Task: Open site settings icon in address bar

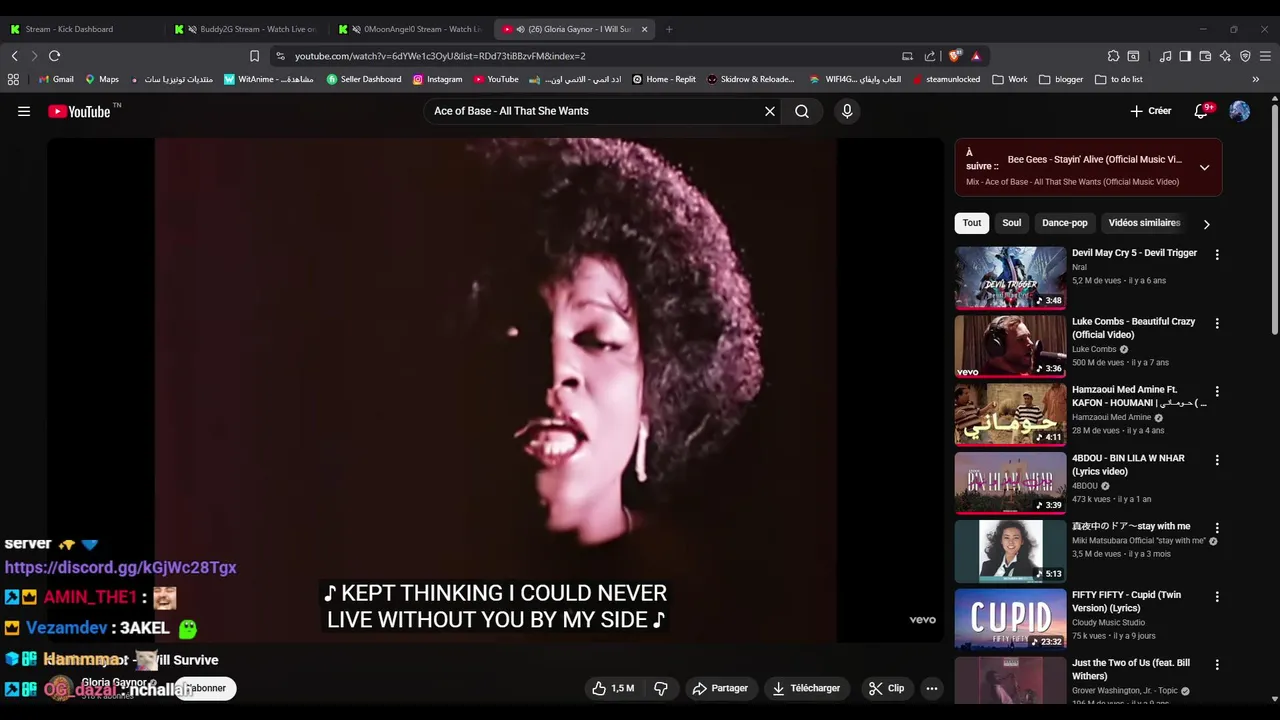Action: point(280,56)
